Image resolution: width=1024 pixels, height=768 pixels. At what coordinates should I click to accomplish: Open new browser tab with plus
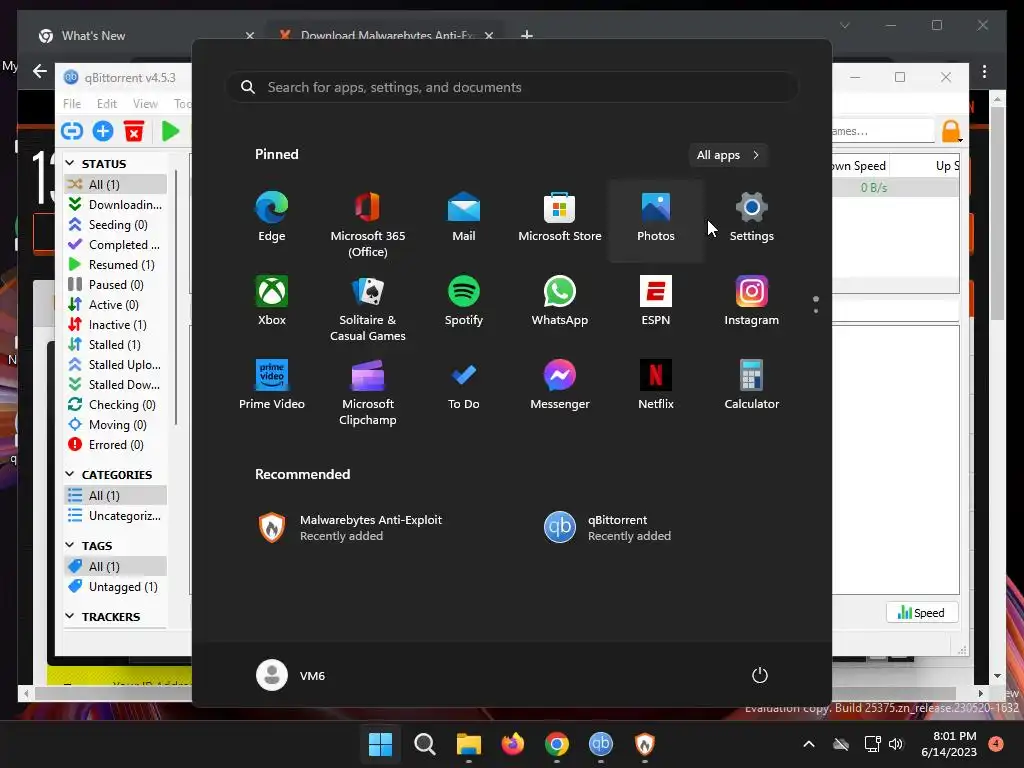pyautogui.click(x=527, y=35)
